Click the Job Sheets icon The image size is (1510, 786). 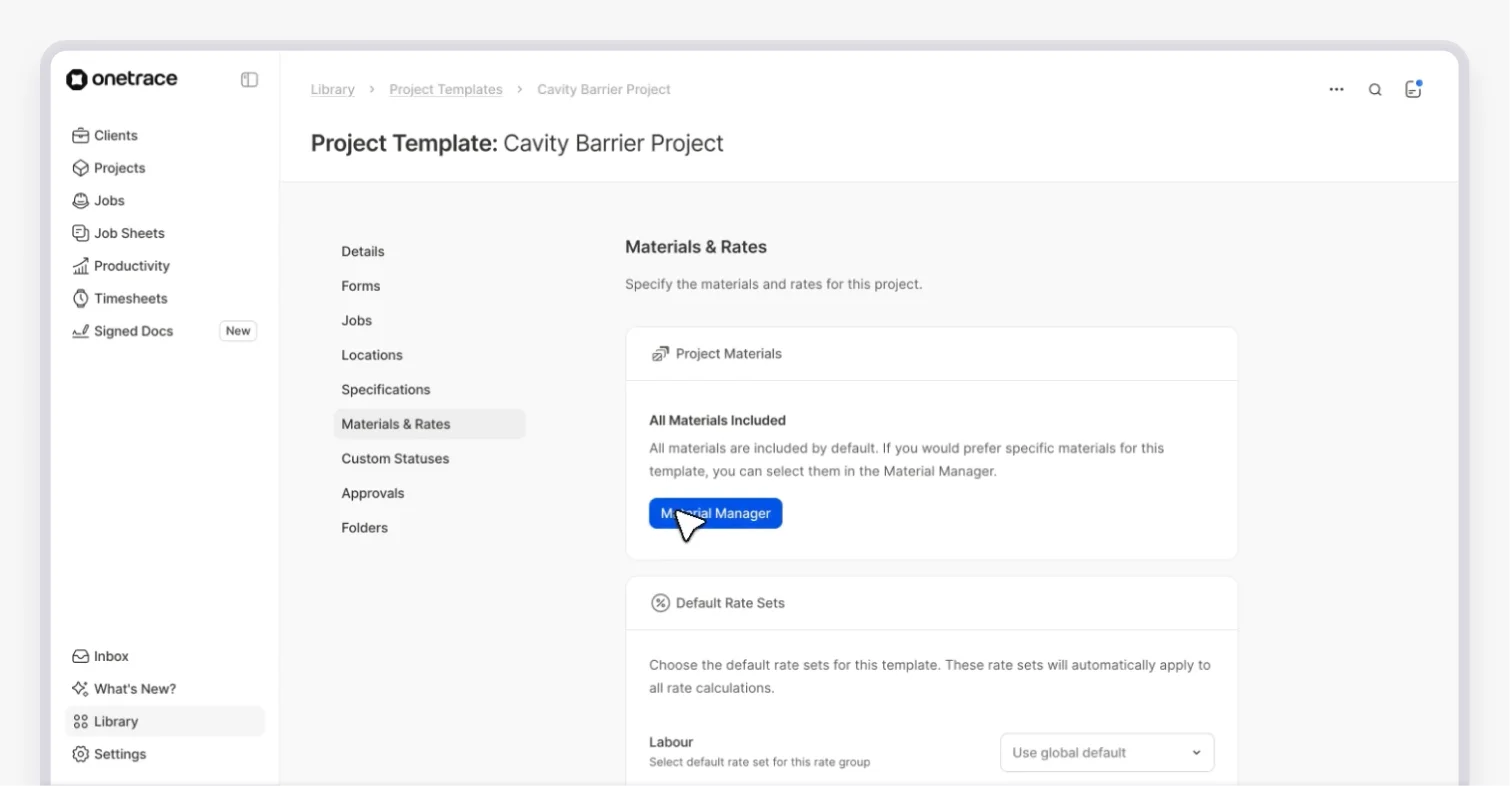tap(81, 233)
